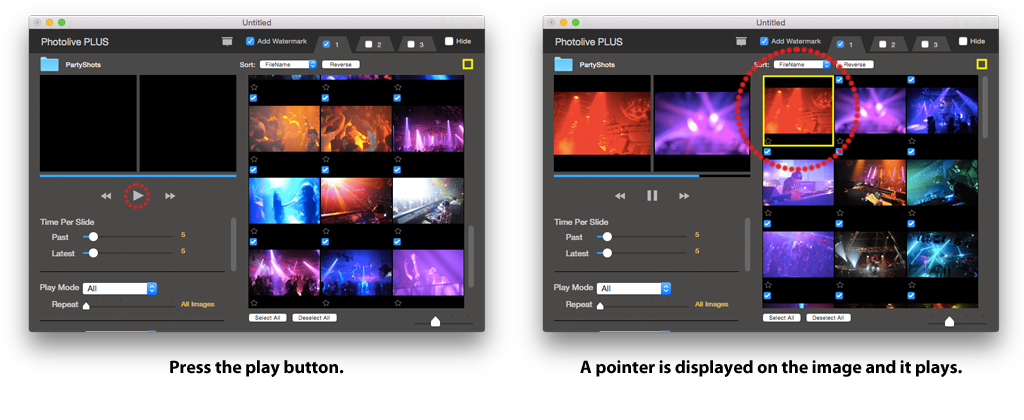Click fast-forward button in right window
Viewport: 1024px width, 420px height.
684,196
